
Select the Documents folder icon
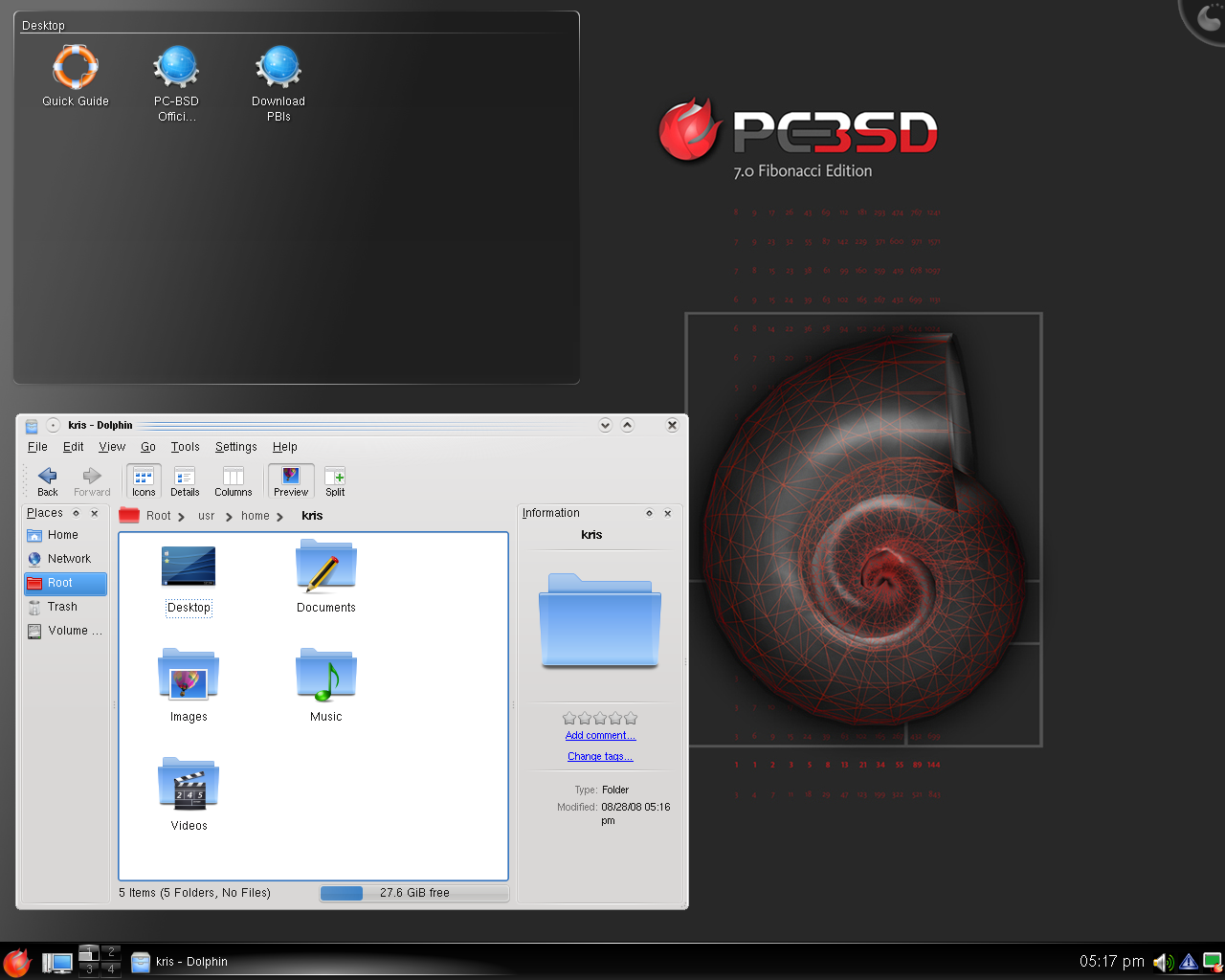(x=326, y=575)
